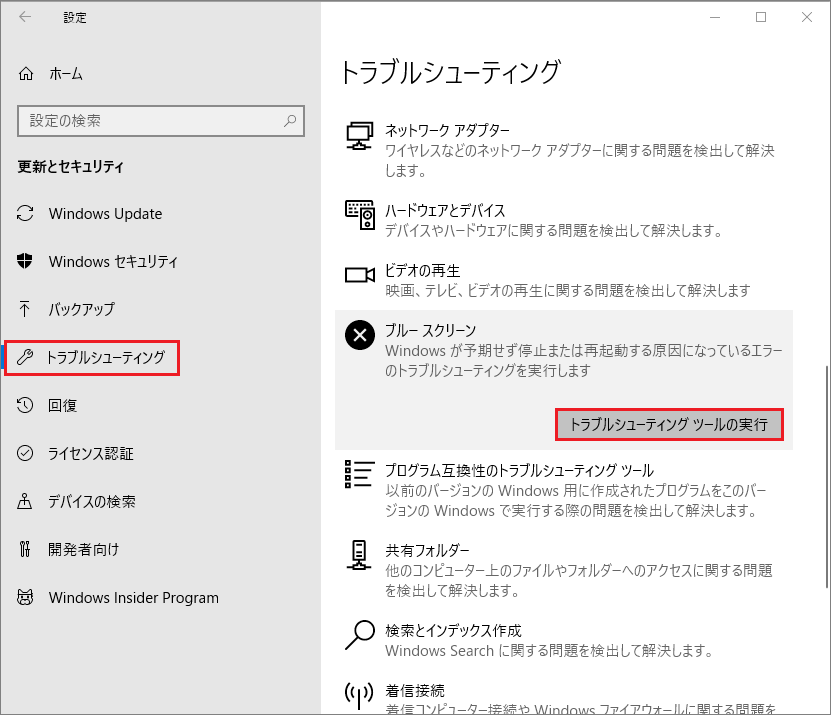Select the Search and Indexing magnifier icon
Viewport: 831px width, 715px height.
click(359, 635)
